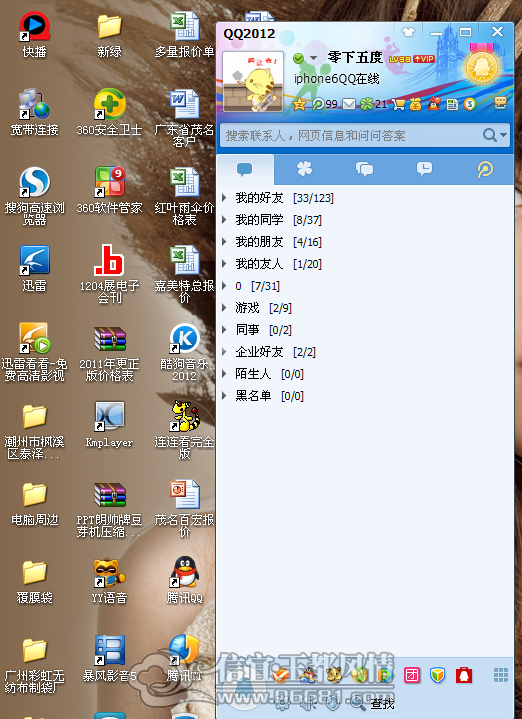Image resolution: width=522 pixels, height=719 pixels.
Task: Select the 多星报价单 spreadsheet file
Action: click(x=184, y=34)
